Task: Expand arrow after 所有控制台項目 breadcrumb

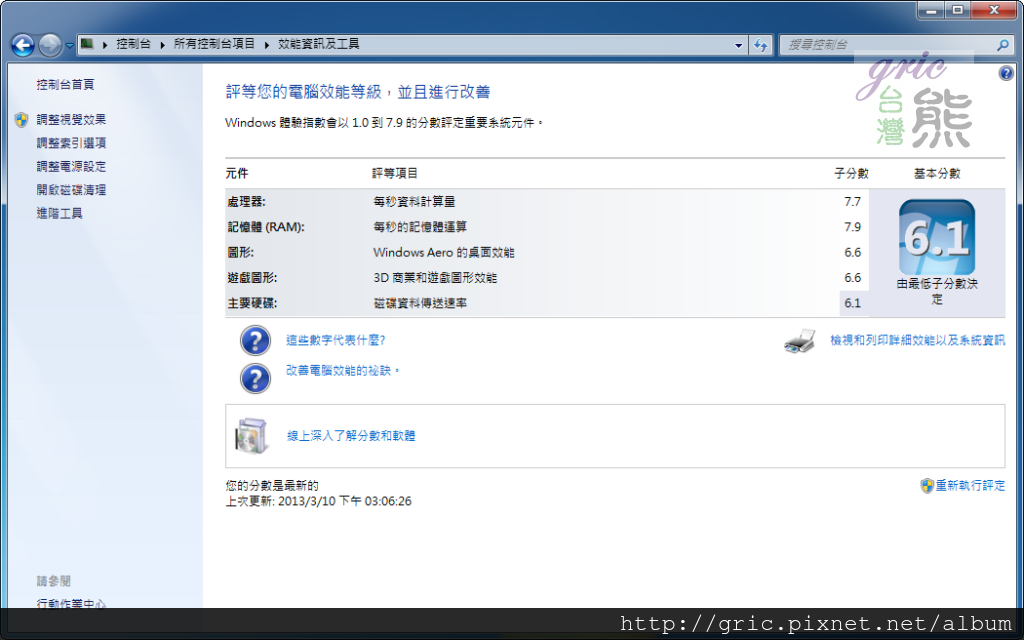Action: [266, 44]
